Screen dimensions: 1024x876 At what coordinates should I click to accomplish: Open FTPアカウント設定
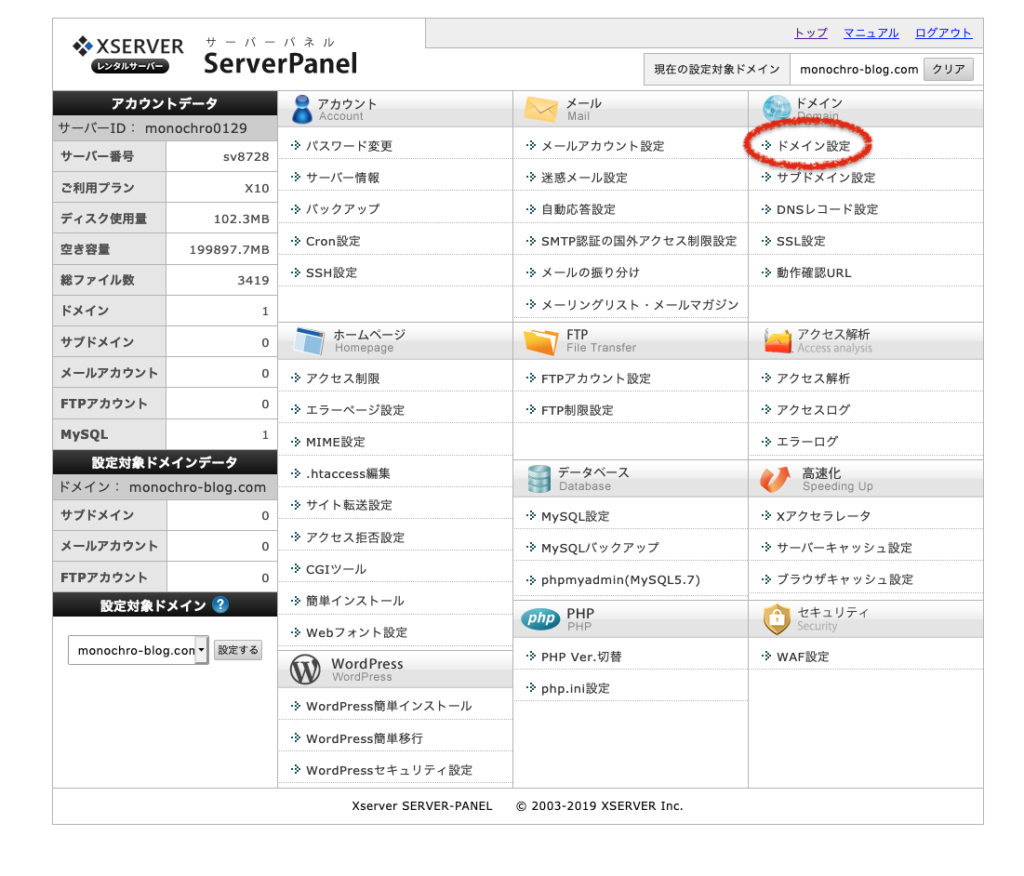pos(596,379)
